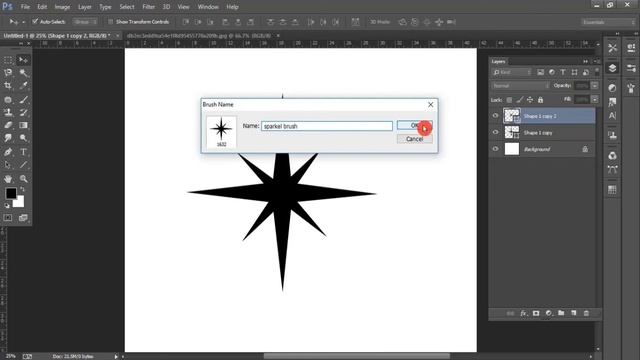The height and width of the screenshot is (360, 640).
Task: Open the layer filter Kind dropdown
Action: [512, 72]
